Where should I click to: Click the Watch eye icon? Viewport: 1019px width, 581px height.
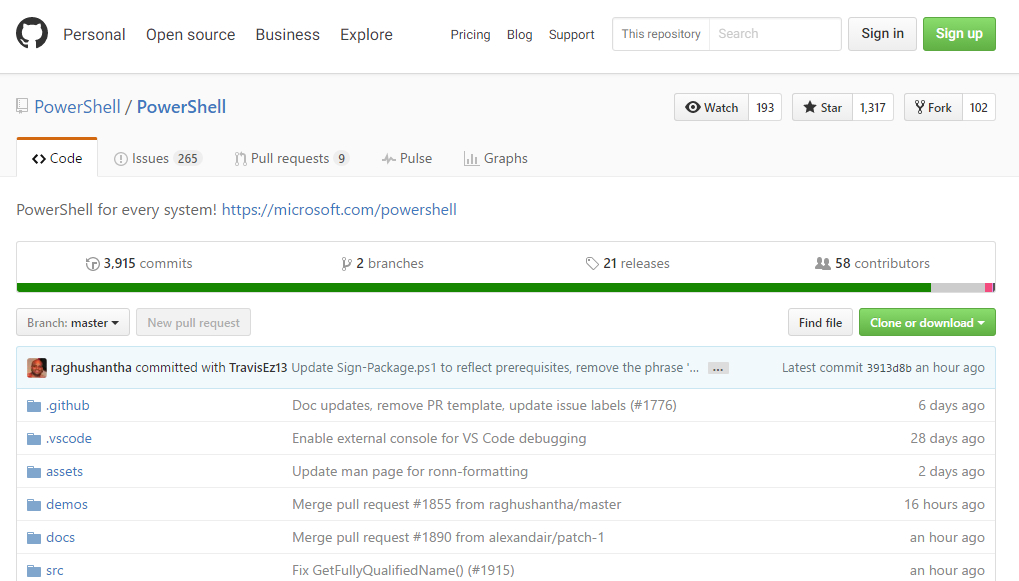tap(692, 107)
